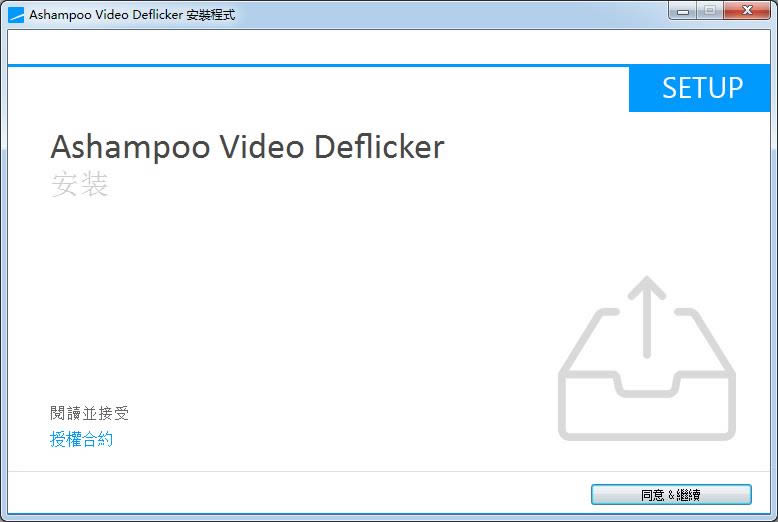778x522 pixels.
Task: Close the Ashampoo Video Deflicker installer
Action: [x=747, y=11]
